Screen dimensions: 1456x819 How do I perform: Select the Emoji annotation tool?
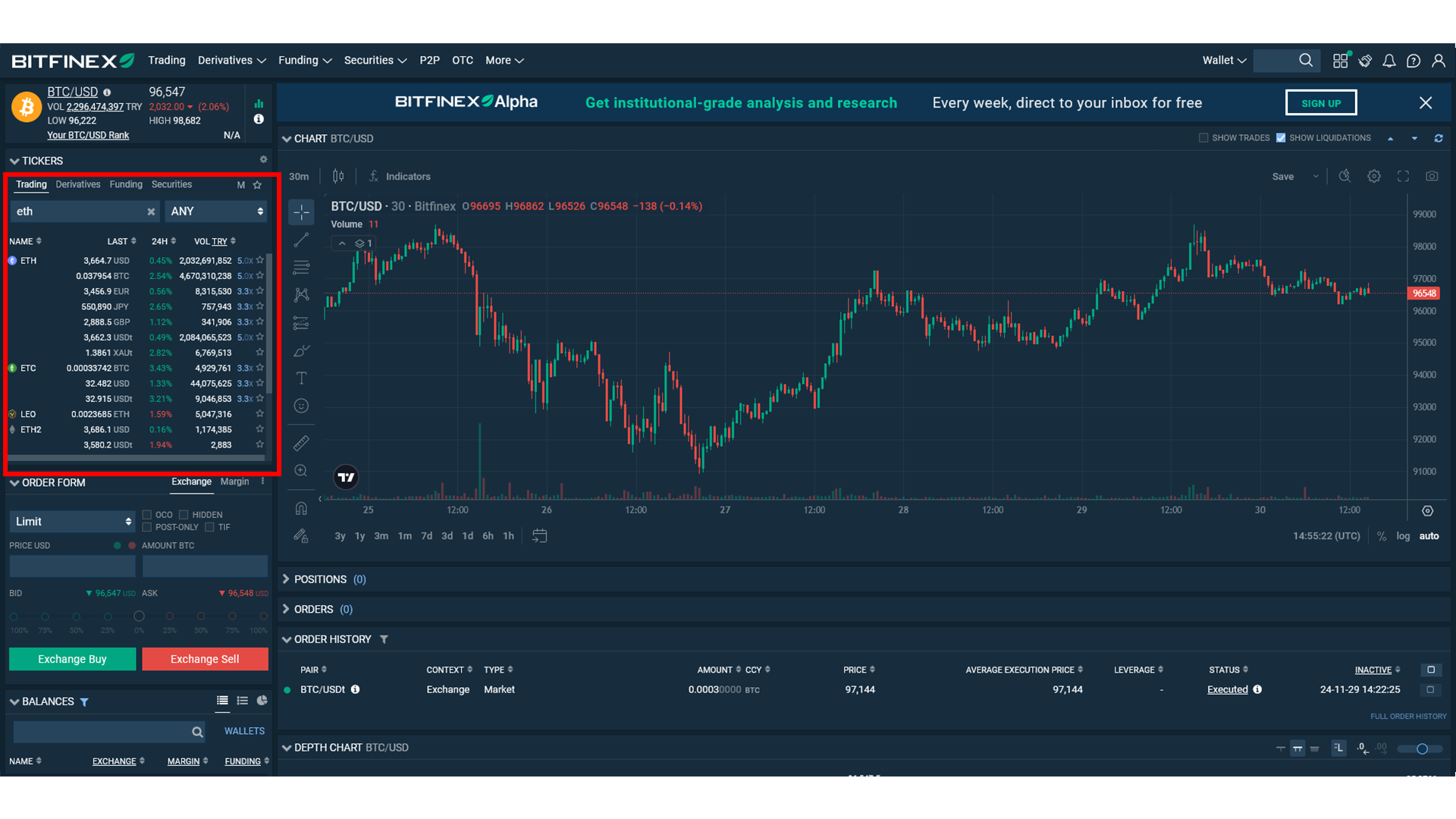point(301,406)
